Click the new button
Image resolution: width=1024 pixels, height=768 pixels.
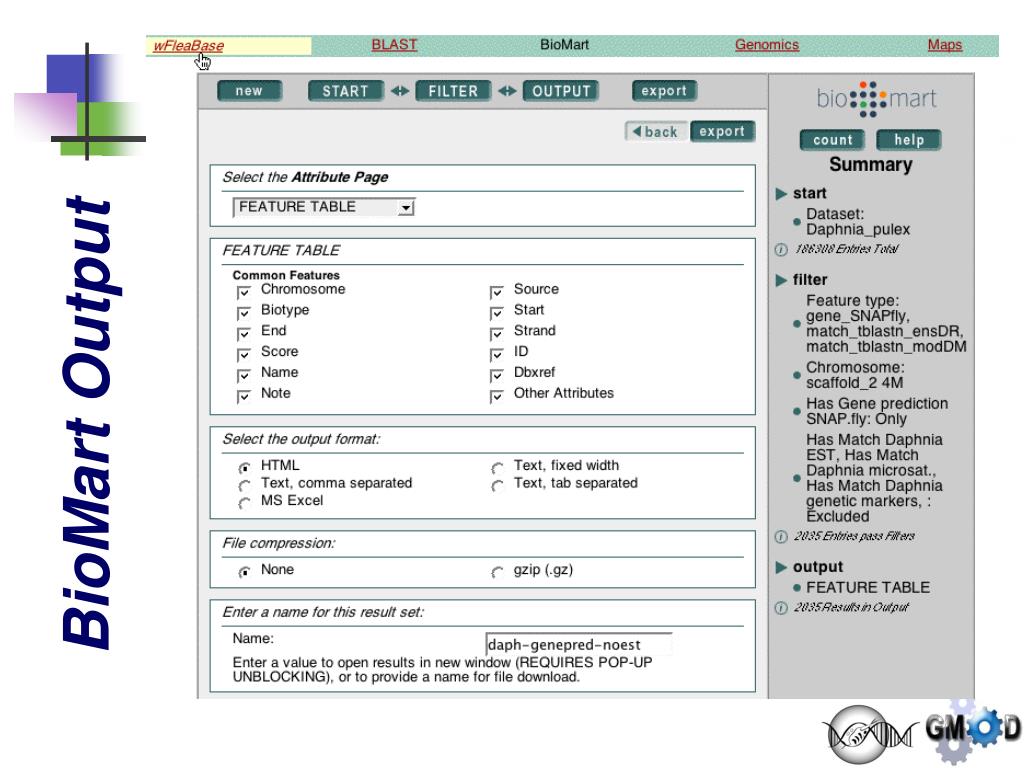click(x=249, y=91)
